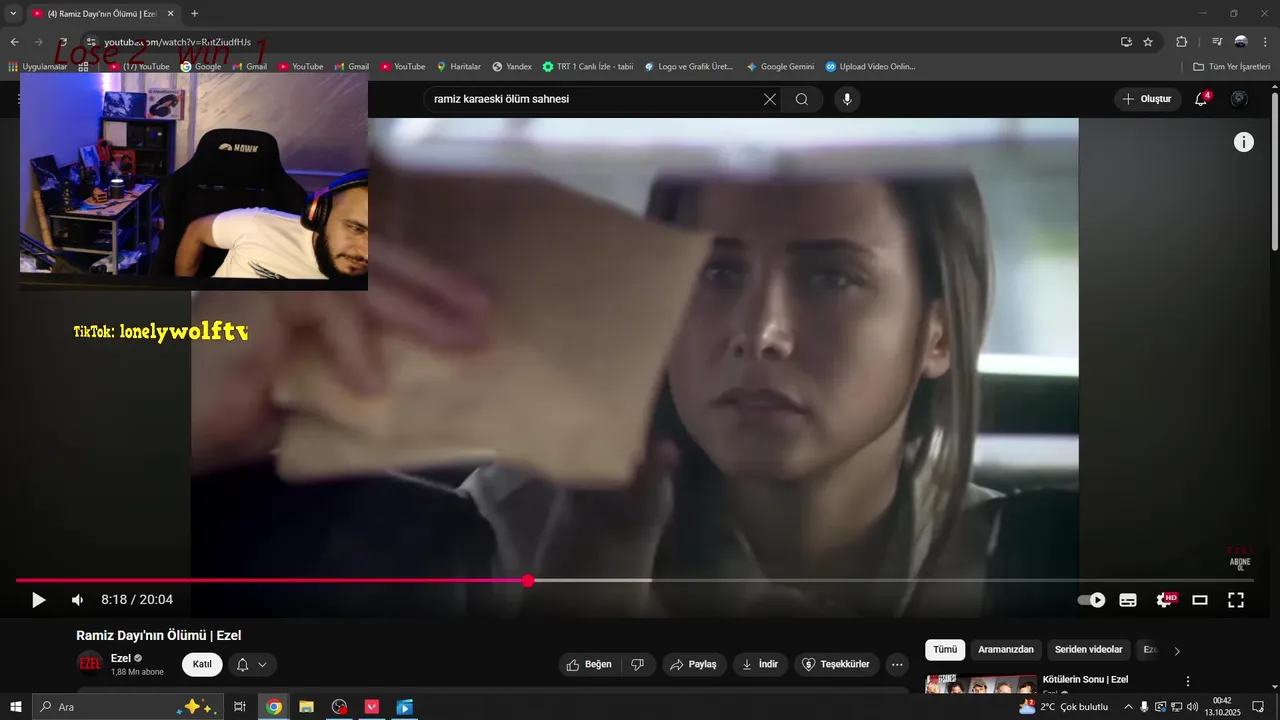Install or cast the page from the address bar icon
Viewport: 1280px width, 720px height.
pos(1126,42)
